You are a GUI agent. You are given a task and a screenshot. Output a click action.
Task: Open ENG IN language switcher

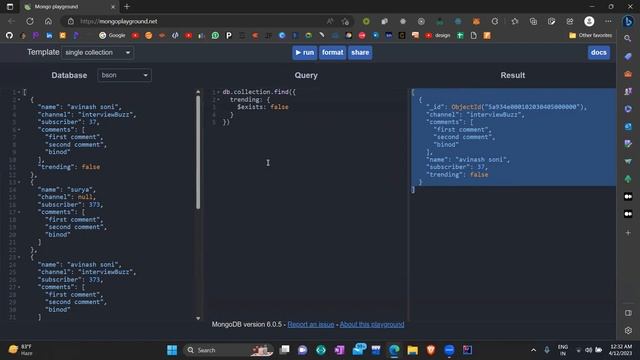click(563, 350)
